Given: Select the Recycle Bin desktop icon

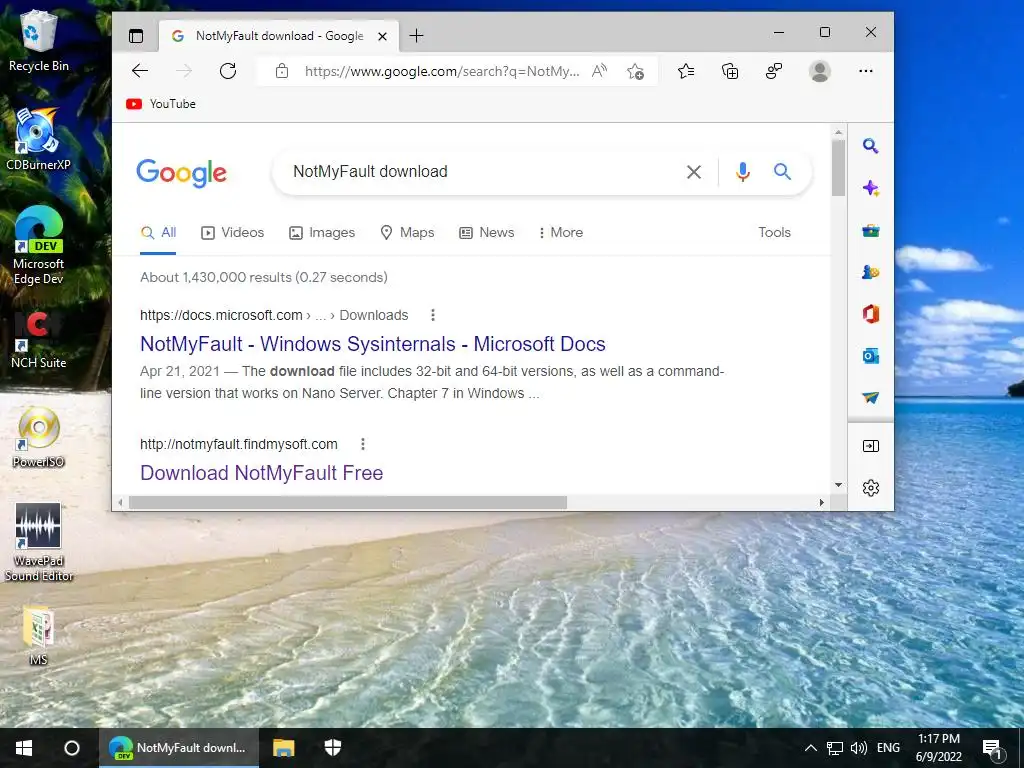Looking at the screenshot, I should 39,40.
